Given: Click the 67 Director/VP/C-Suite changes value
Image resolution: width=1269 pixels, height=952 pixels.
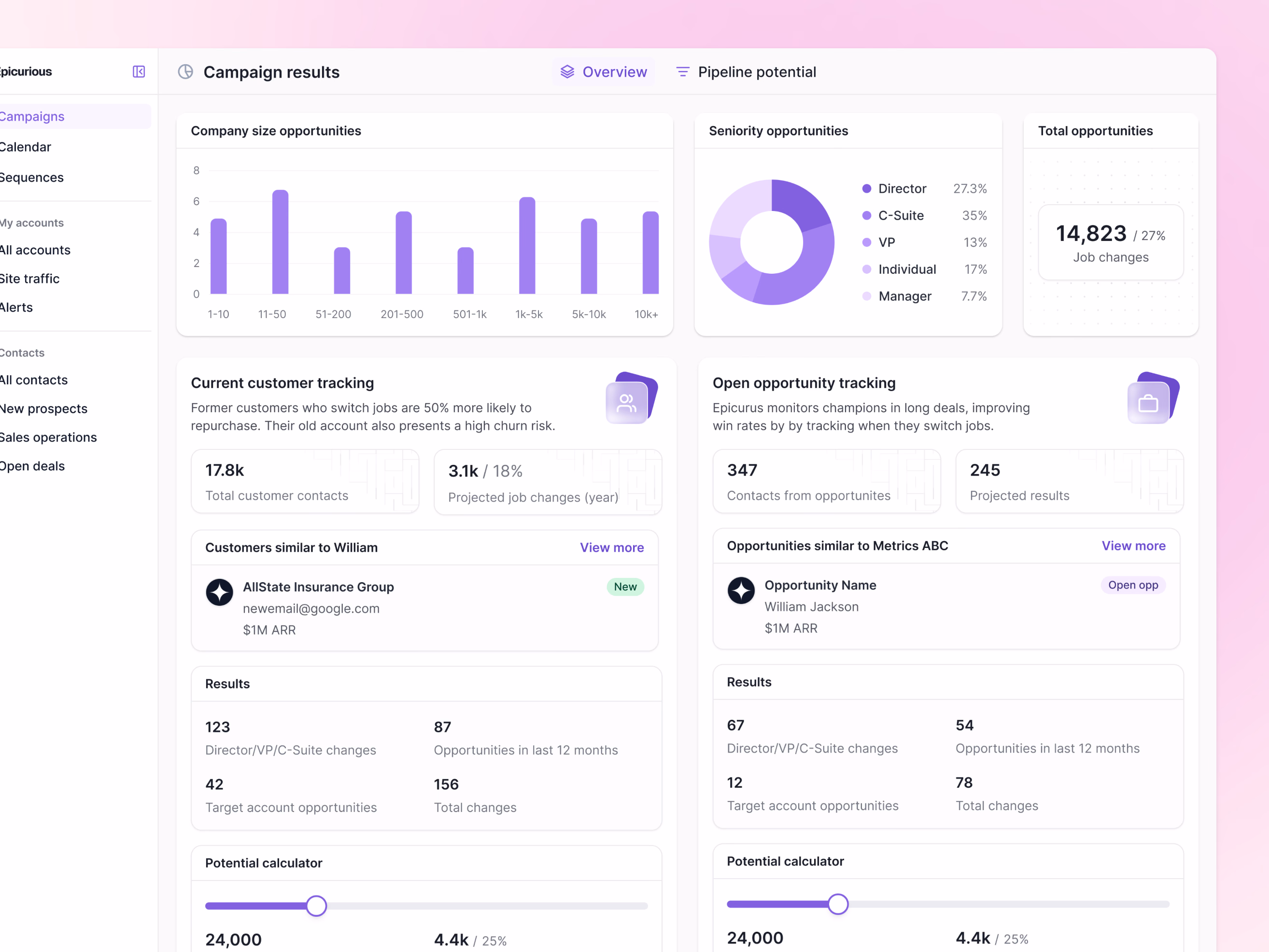Looking at the screenshot, I should (x=735, y=726).
